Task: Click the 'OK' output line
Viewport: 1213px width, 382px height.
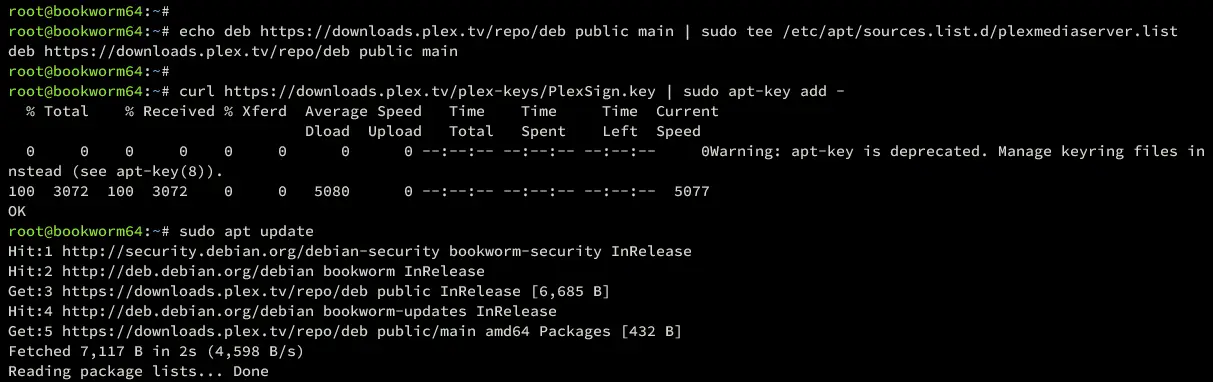Action: [x=16, y=212]
